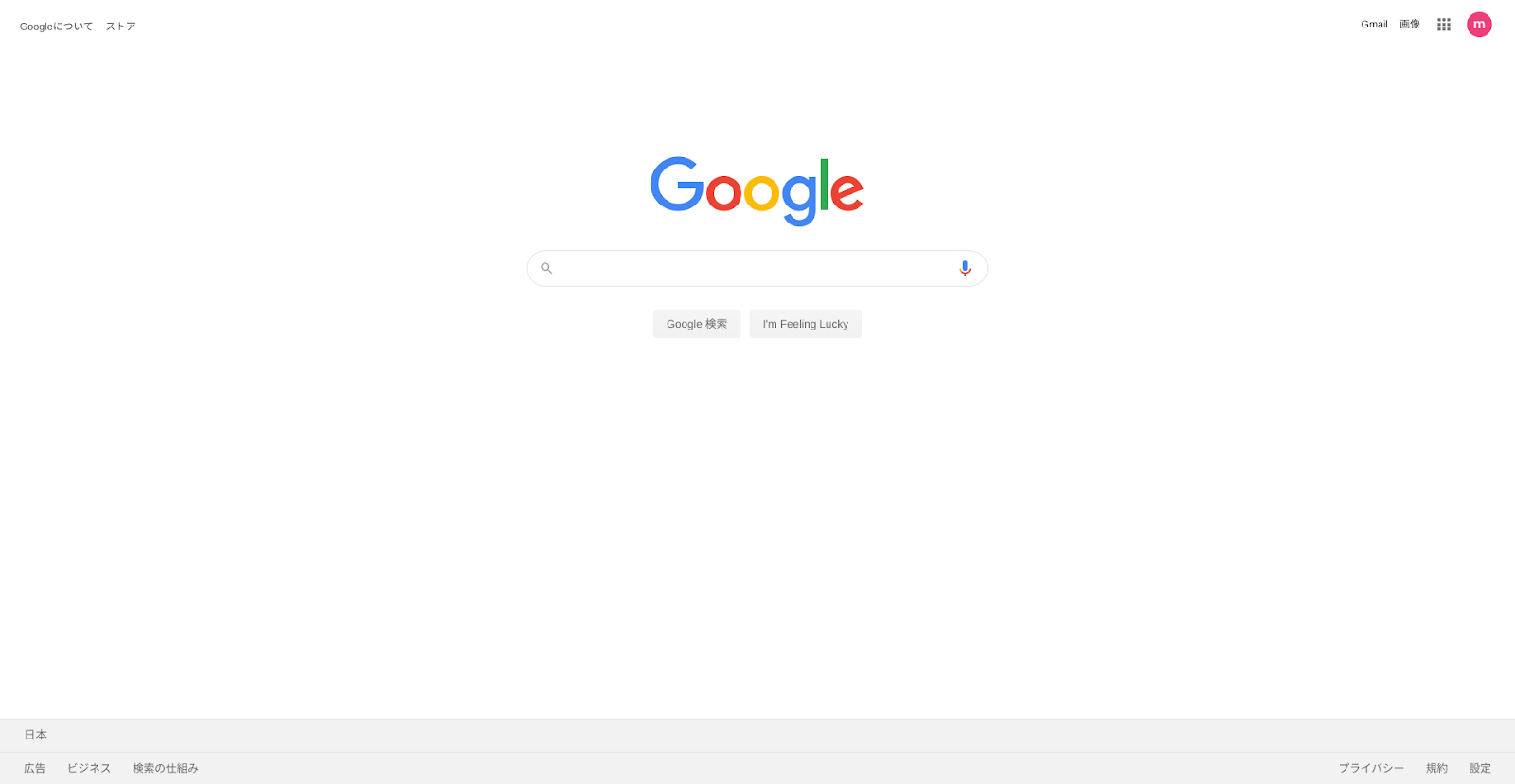Click the blue G of the logo

[677, 185]
